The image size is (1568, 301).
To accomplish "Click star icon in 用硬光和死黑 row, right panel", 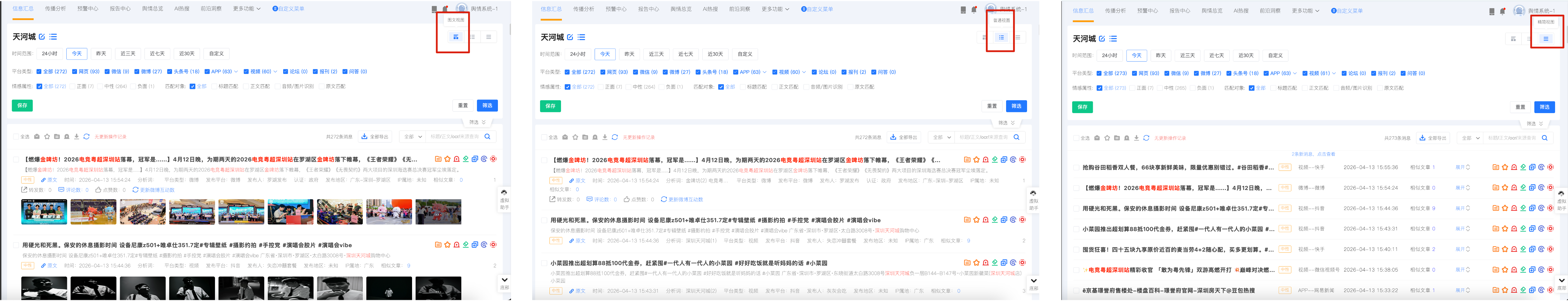I will point(1505,209).
